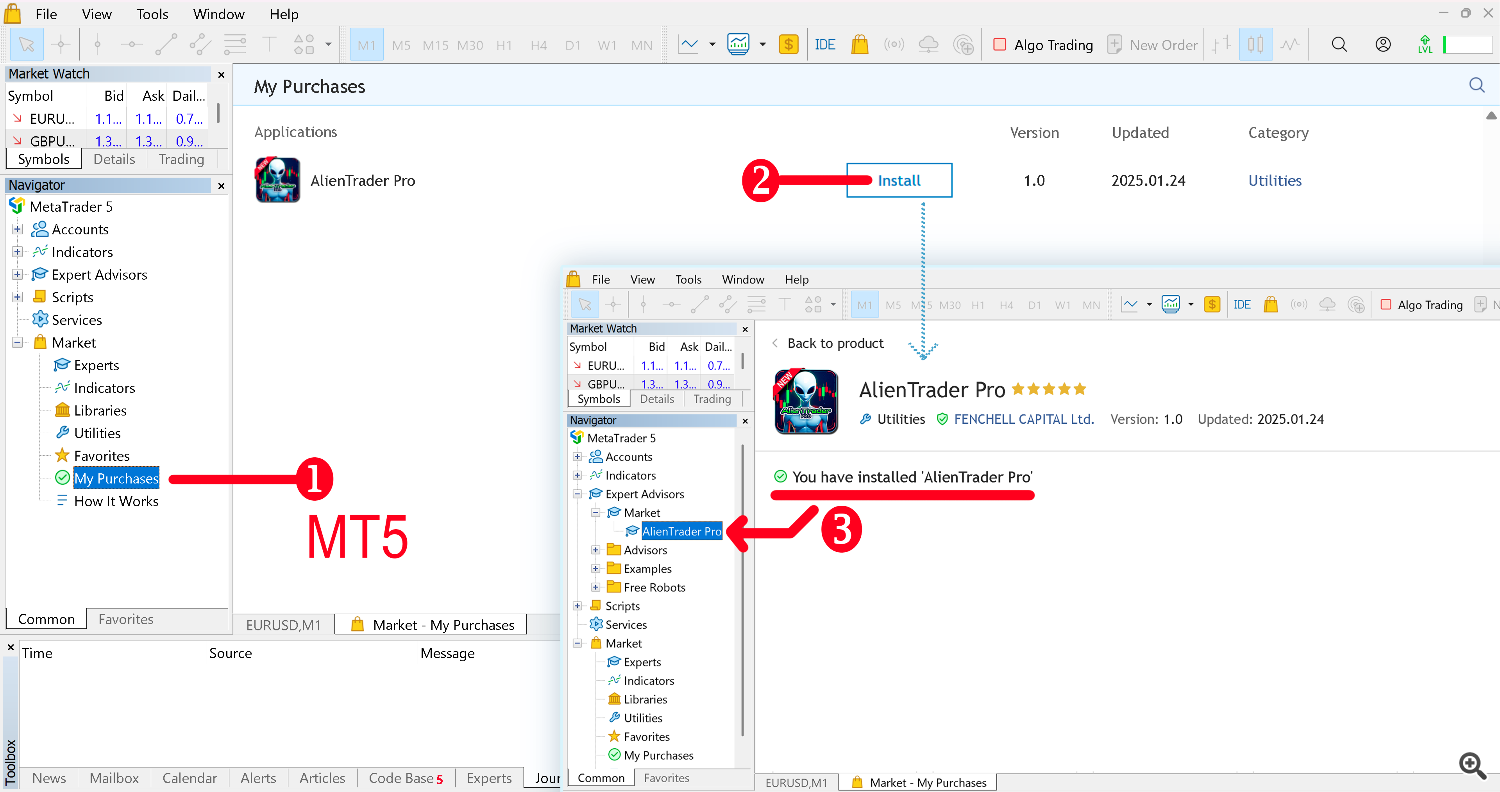Switch to line chart icon near search, main window
The height and width of the screenshot is (792, 1500).
click(1291, 44)
